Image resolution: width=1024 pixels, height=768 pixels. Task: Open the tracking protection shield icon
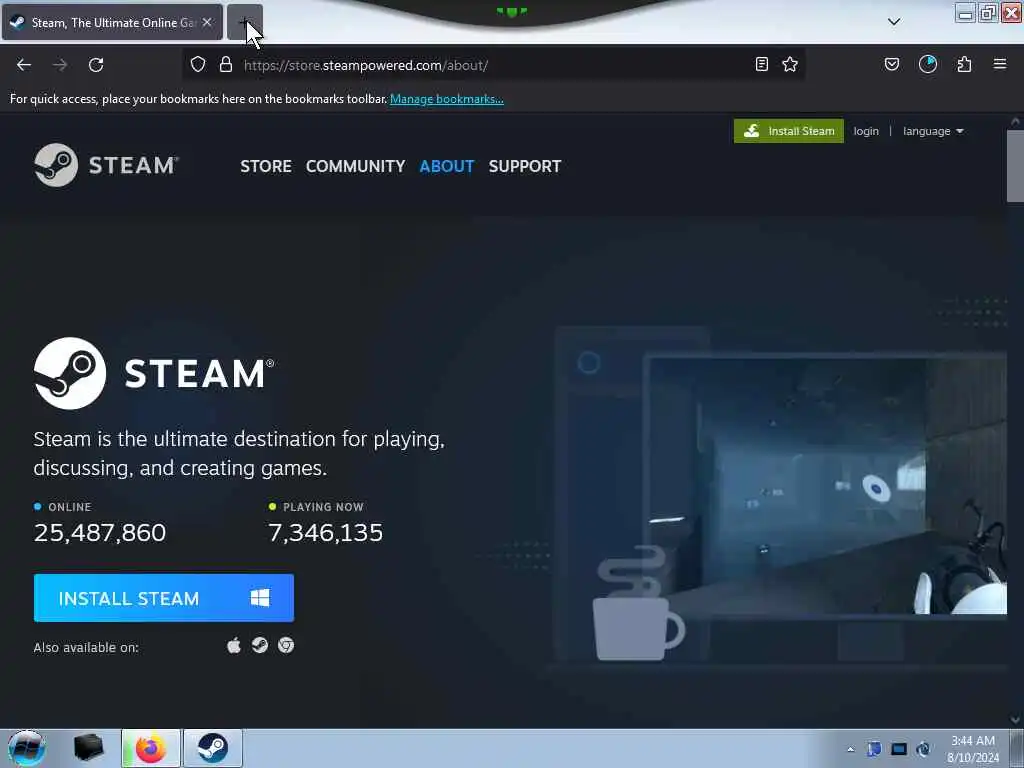coord(198,65)
